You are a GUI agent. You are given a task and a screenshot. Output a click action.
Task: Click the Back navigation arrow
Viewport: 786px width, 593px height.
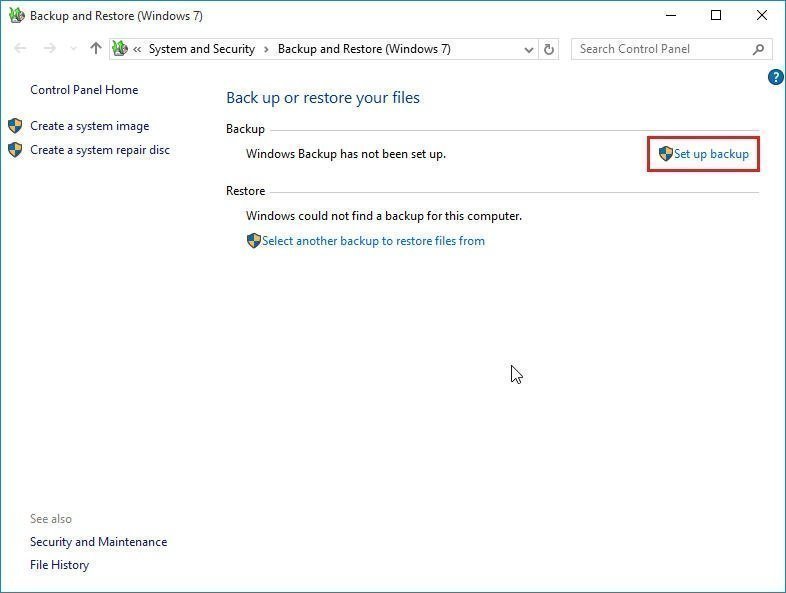tap(21, 49)
